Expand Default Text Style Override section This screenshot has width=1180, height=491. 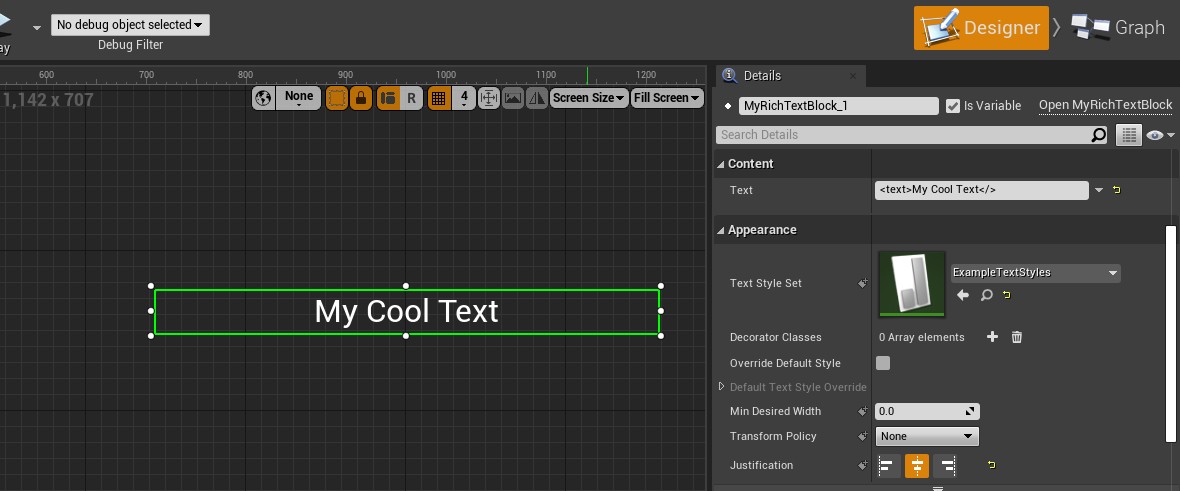722,387
